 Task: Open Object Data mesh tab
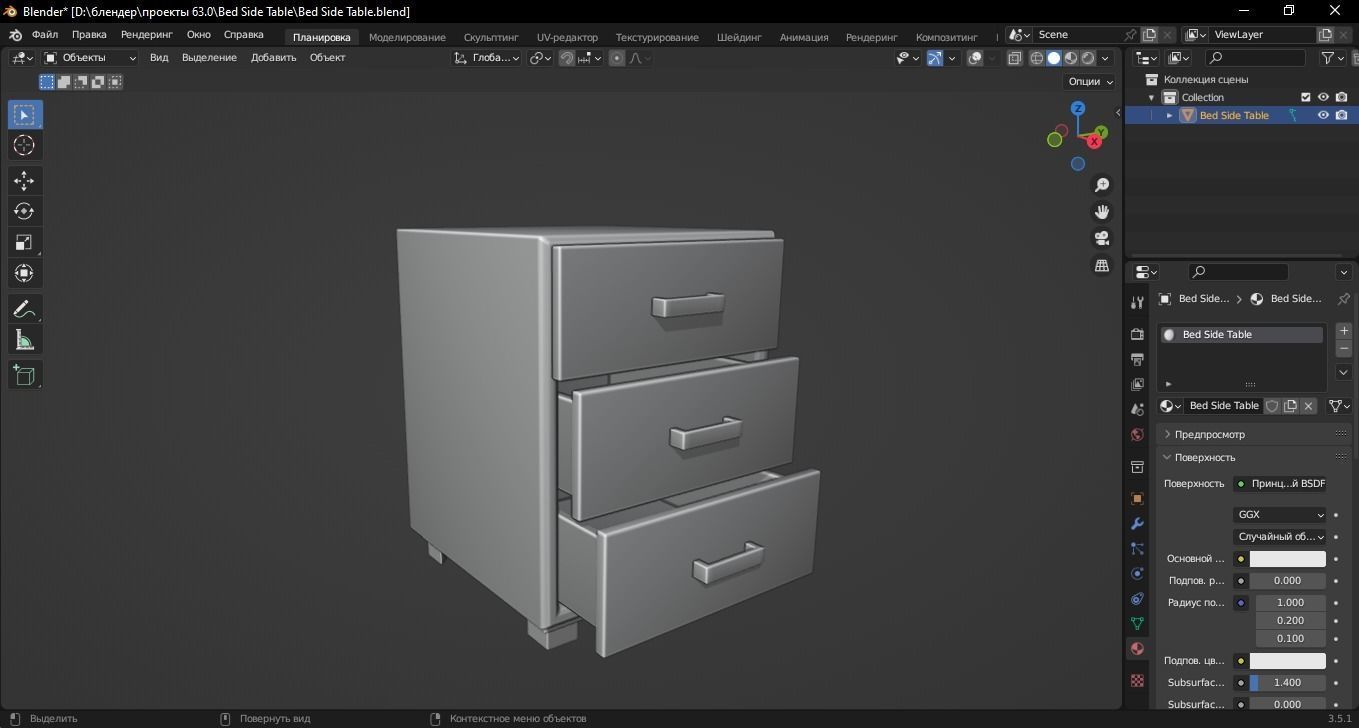click(x=1137, y=624)
